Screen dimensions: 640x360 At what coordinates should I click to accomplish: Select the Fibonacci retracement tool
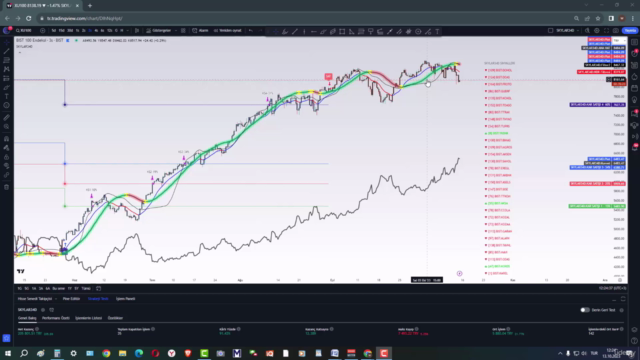click(x=361, y=31)
